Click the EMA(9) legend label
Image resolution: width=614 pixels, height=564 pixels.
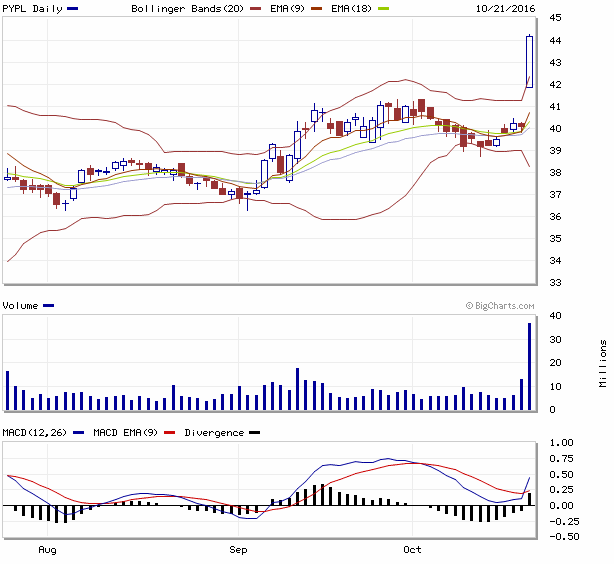[287, 9]
